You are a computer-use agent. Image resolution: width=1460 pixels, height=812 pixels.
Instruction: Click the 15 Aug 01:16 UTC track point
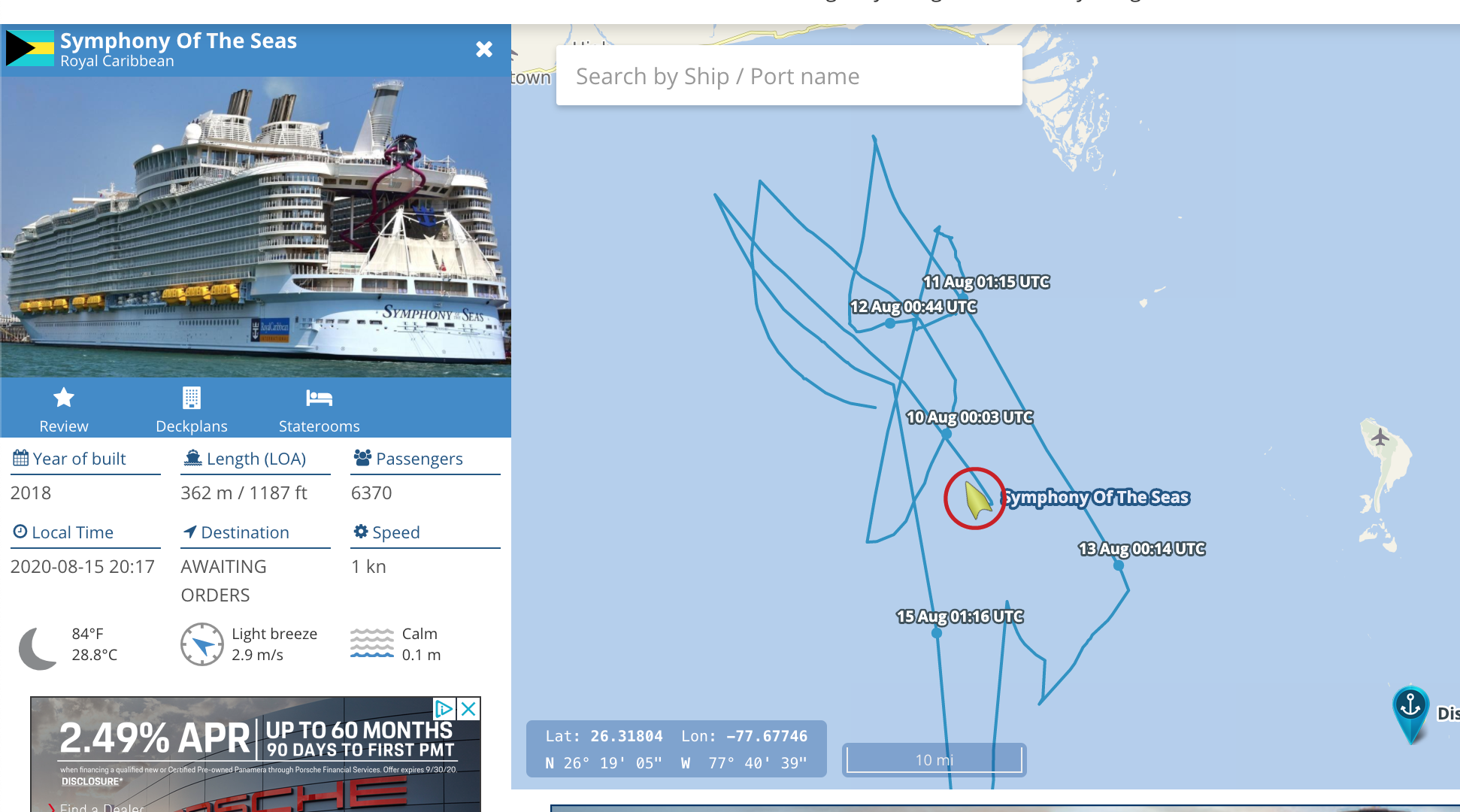(937, 633)
